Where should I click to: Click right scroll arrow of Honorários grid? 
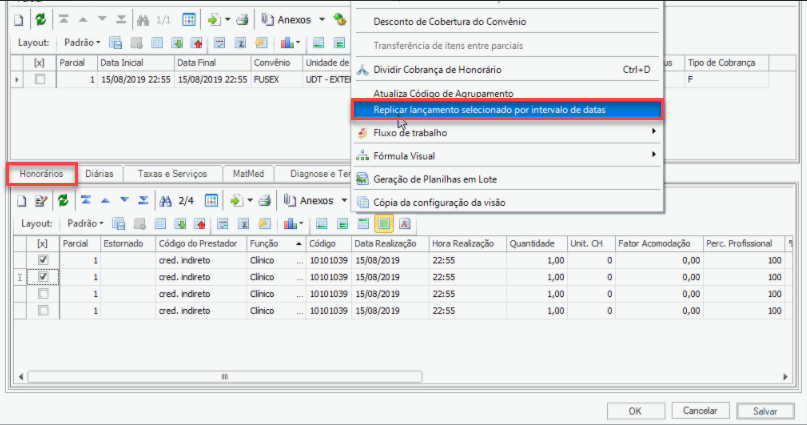tap(785, 377)
